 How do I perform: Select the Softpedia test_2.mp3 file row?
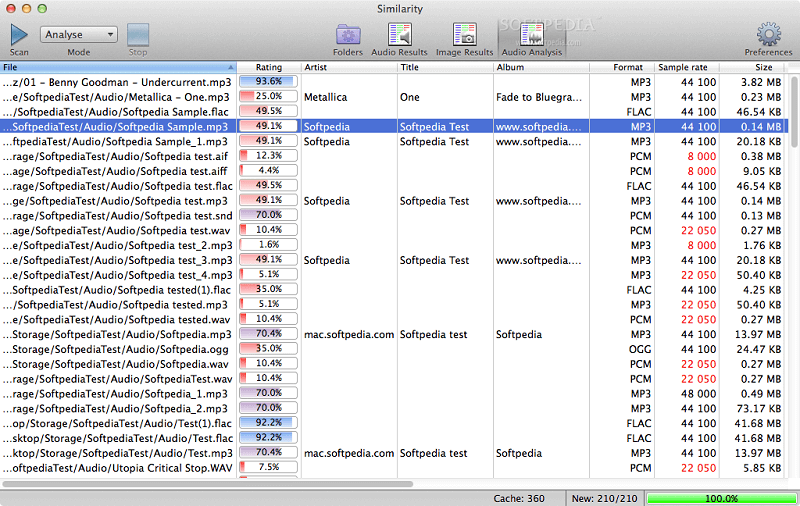394,245
